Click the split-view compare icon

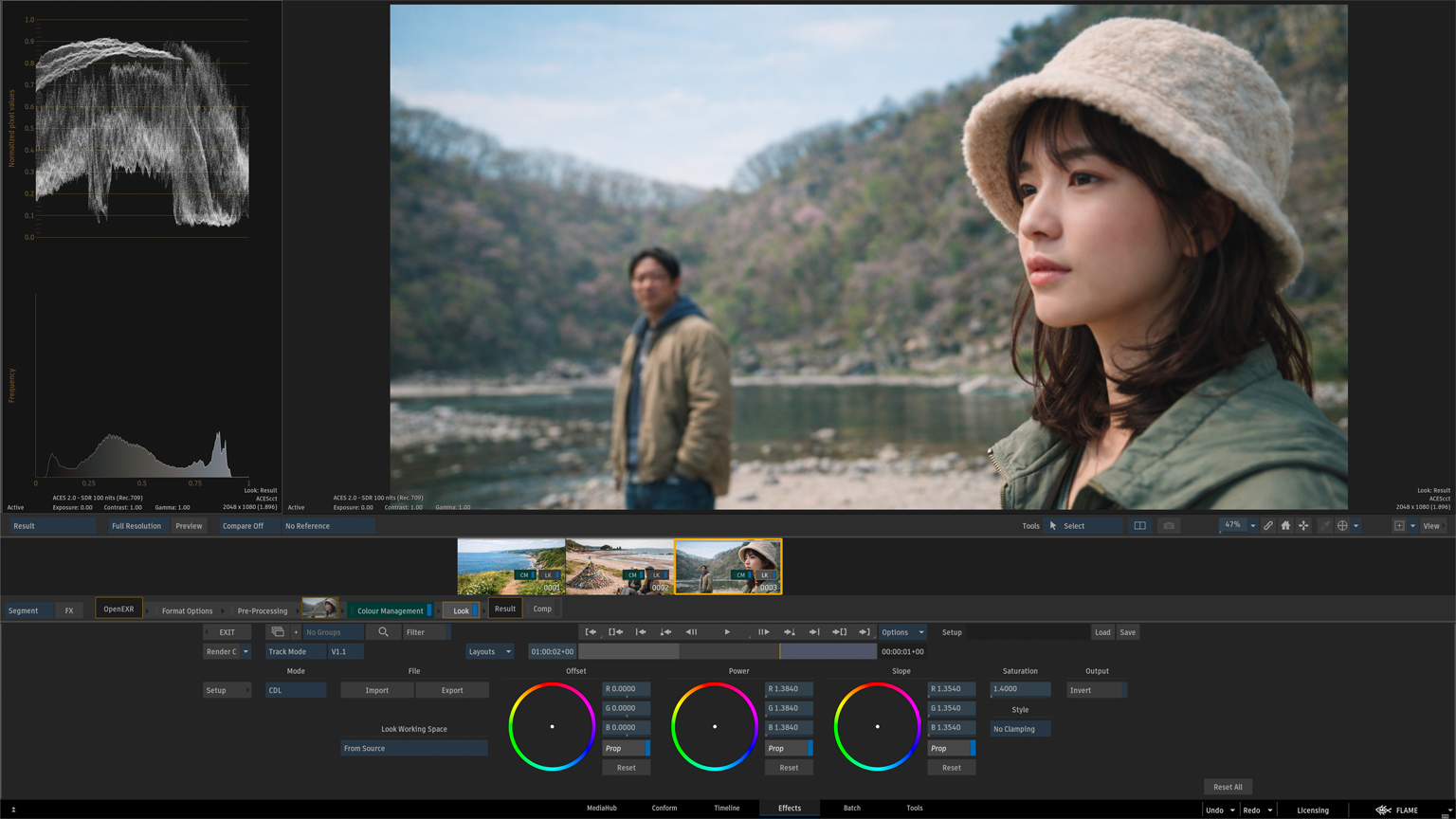(x=1139, y=525)
